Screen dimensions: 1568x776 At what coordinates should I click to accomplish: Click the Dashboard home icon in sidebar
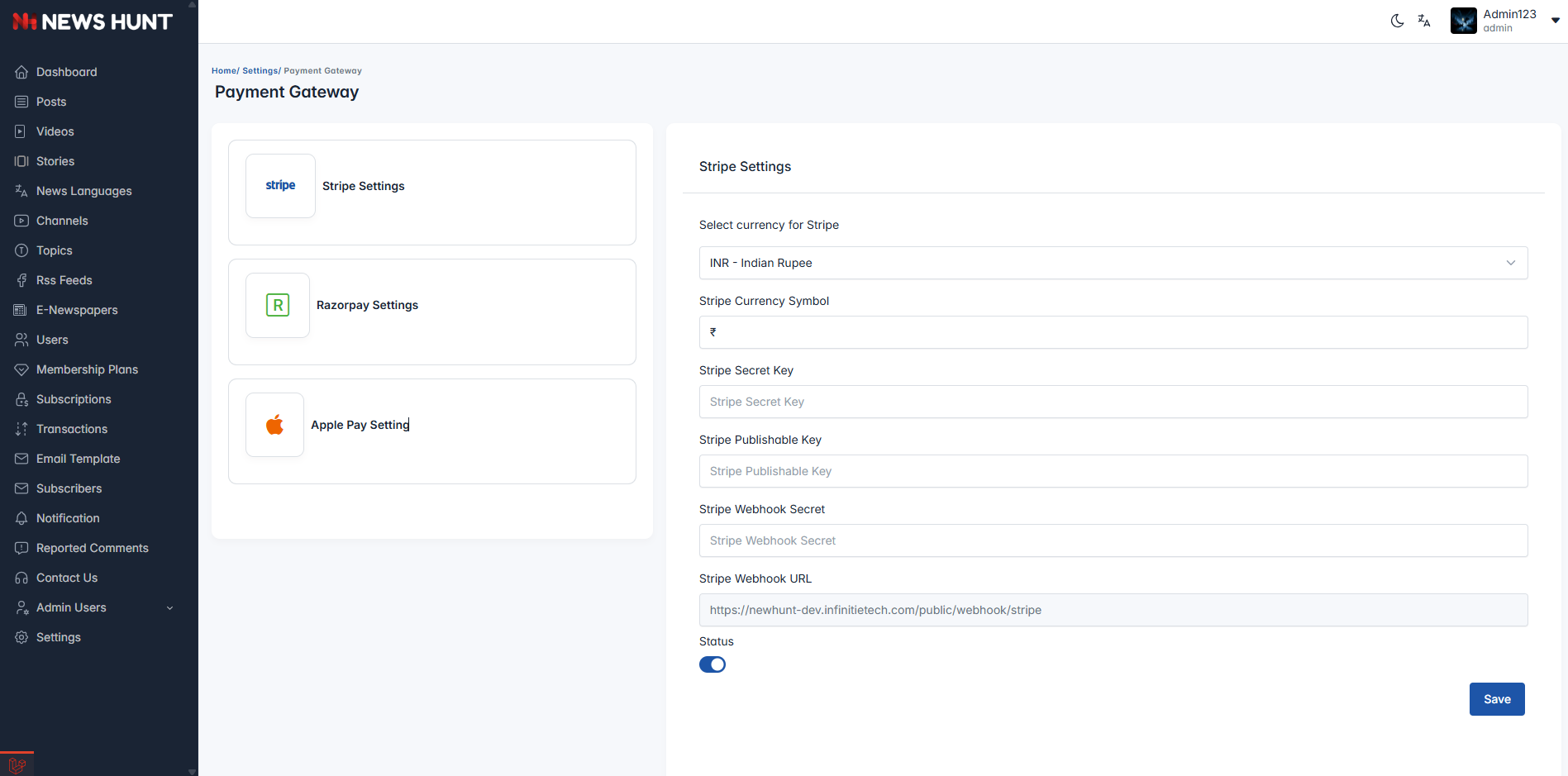click(x=21, y=72)
